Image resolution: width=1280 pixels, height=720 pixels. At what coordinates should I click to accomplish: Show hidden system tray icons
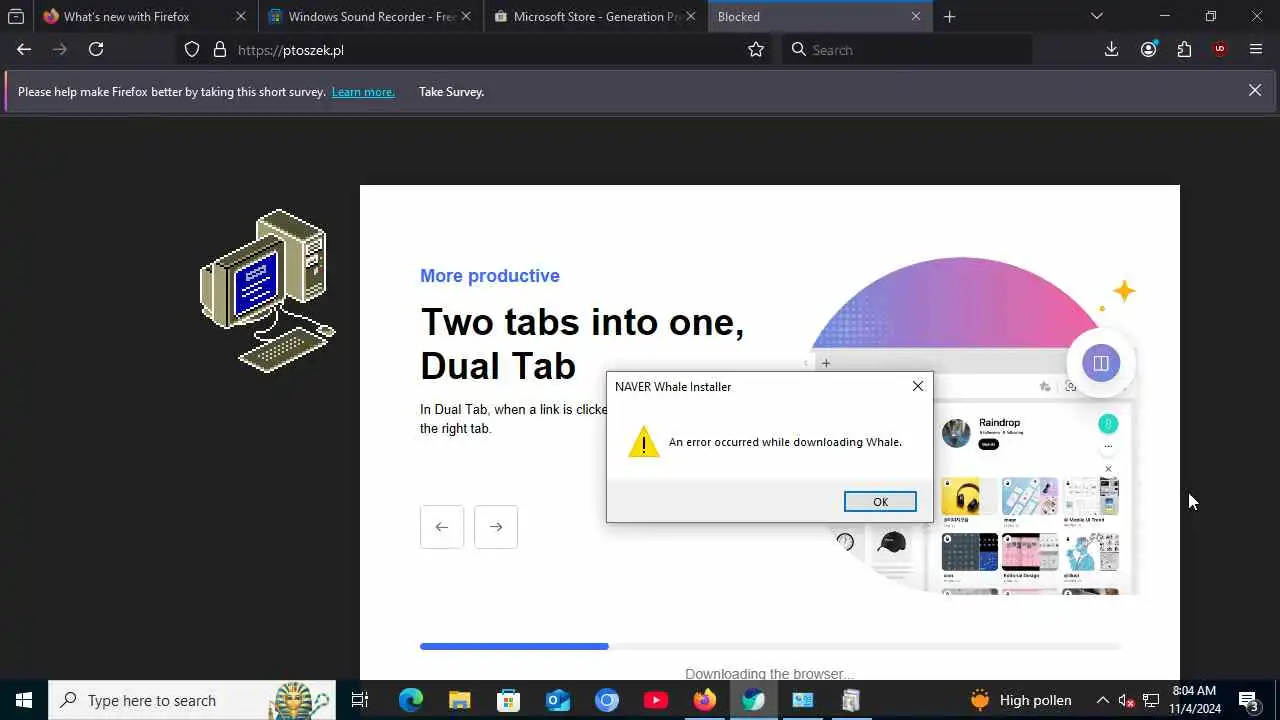click(x=1102, y=700)
